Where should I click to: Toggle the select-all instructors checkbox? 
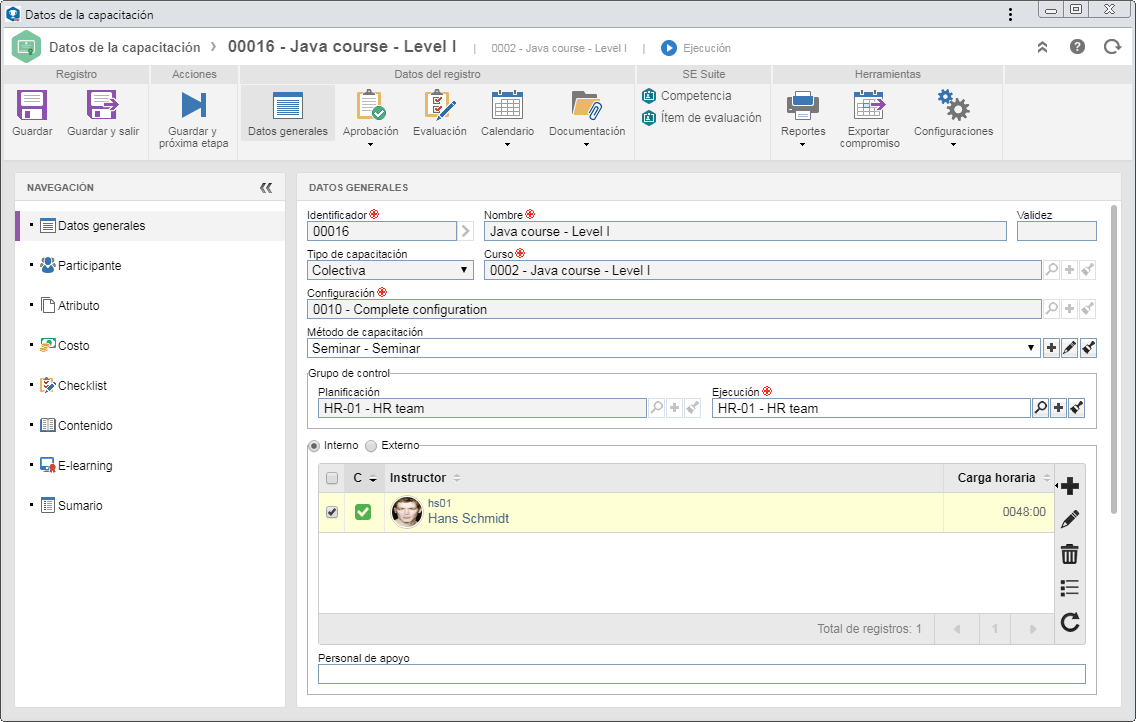(x=332, y=478)
